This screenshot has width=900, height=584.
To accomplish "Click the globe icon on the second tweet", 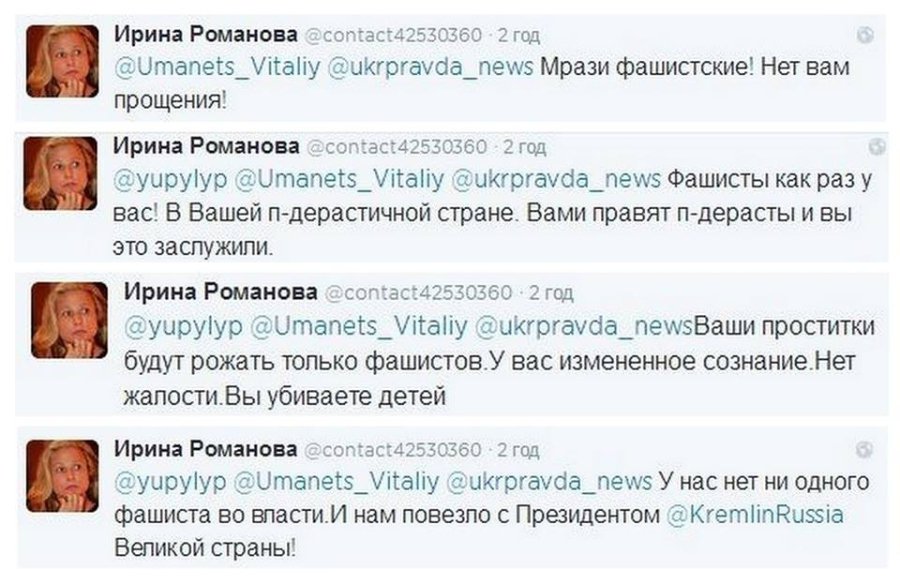I will pyautogui.click(x=877, y=147).
